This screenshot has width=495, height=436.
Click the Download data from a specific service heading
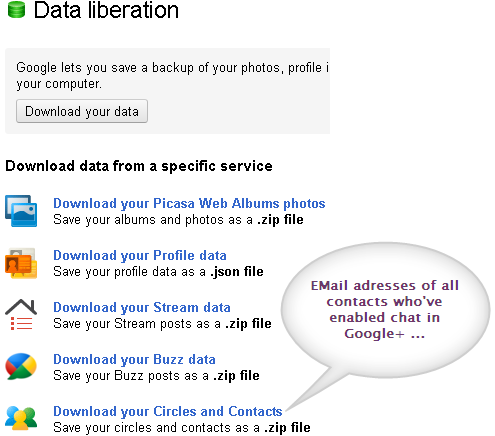pos(139,166)
